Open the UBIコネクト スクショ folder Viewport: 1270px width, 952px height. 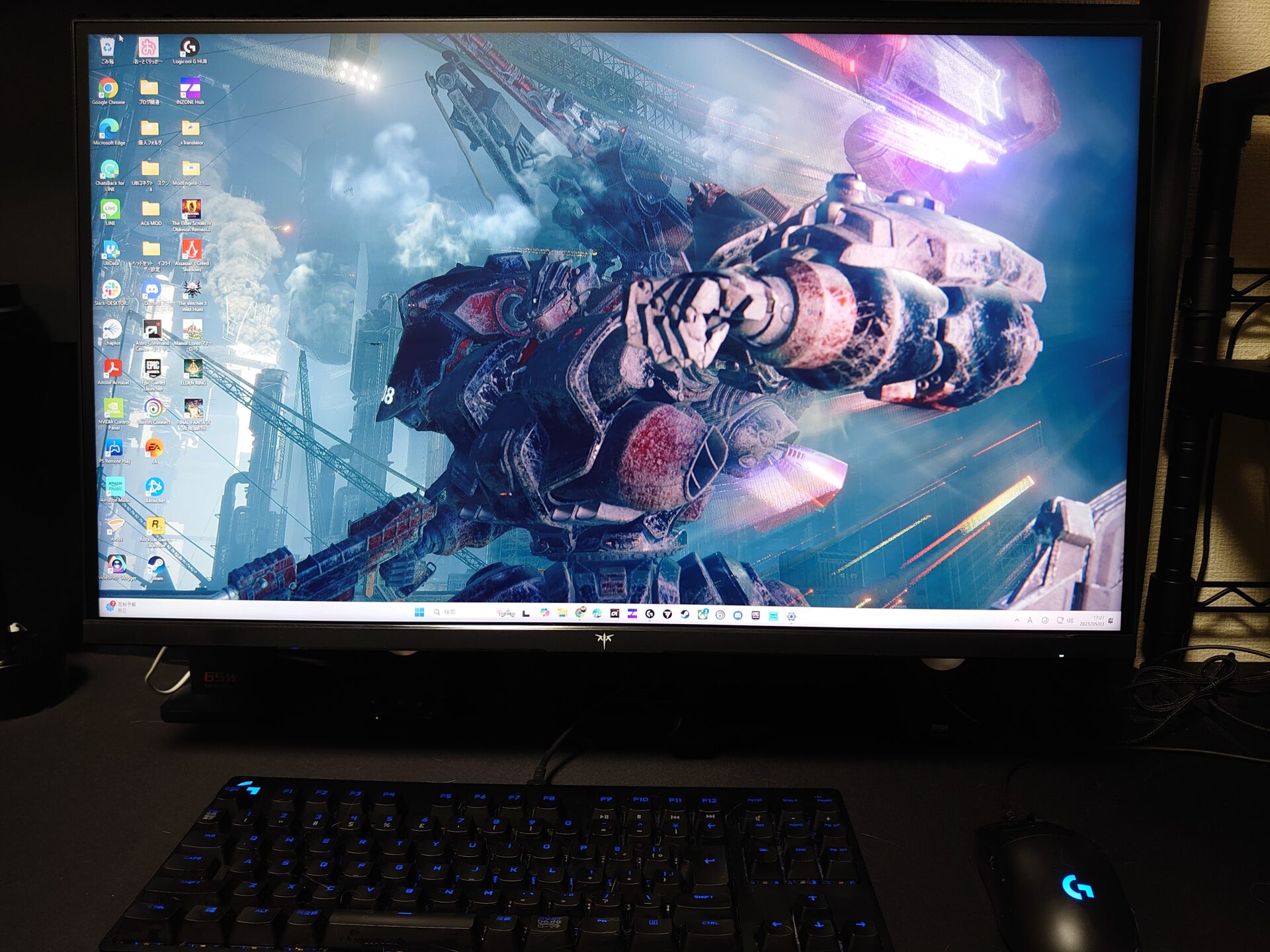151,175
